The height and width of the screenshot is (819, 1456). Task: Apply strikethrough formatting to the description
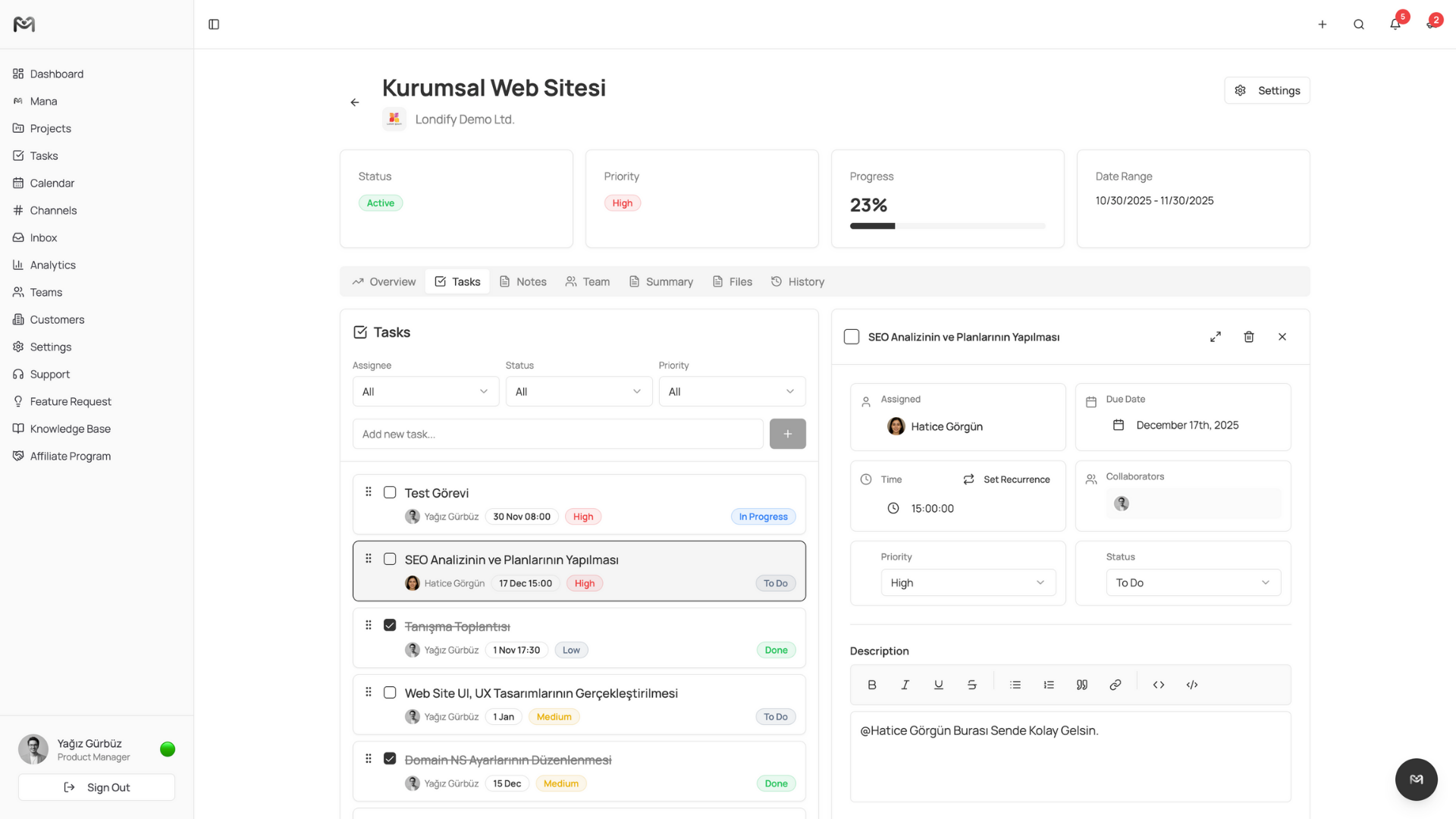click(971, 684)
